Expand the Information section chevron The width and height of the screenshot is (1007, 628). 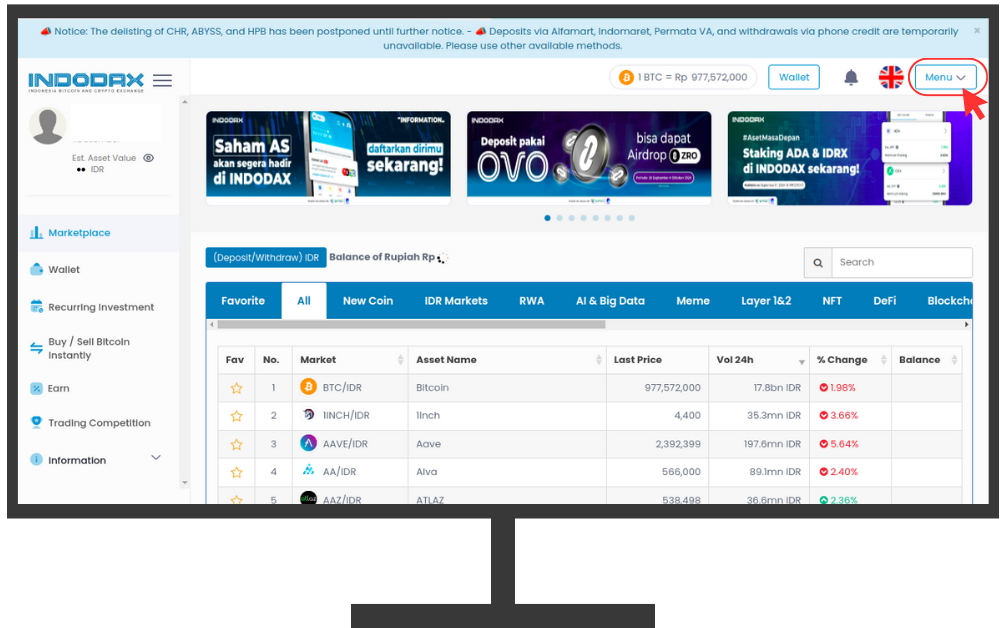coord(155,458)
